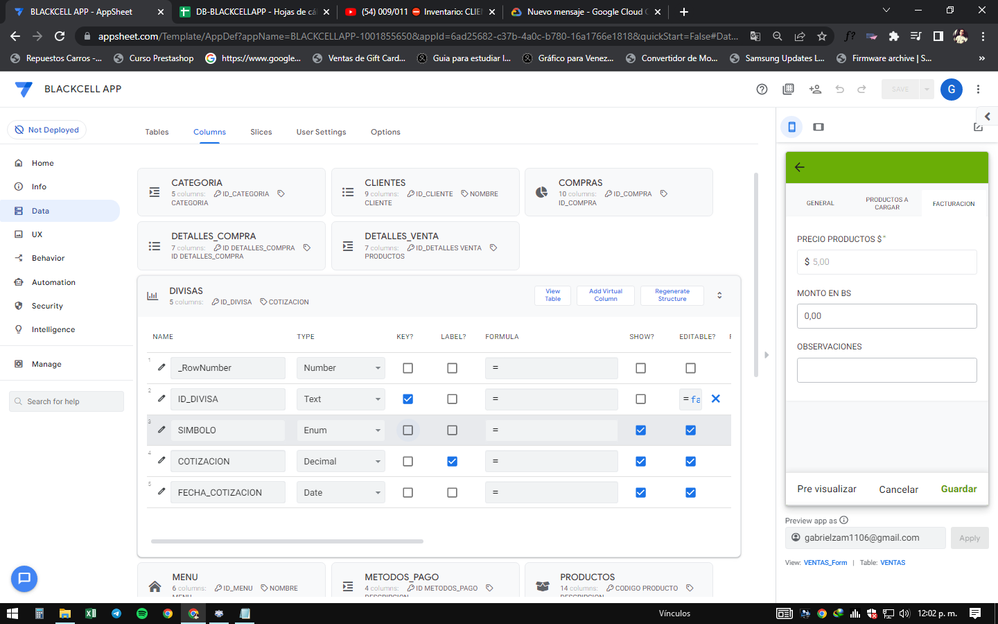Viewport: 998px width, 624px height.
Task: Click the AppSheet logo icon
Action: coord(23,89)
